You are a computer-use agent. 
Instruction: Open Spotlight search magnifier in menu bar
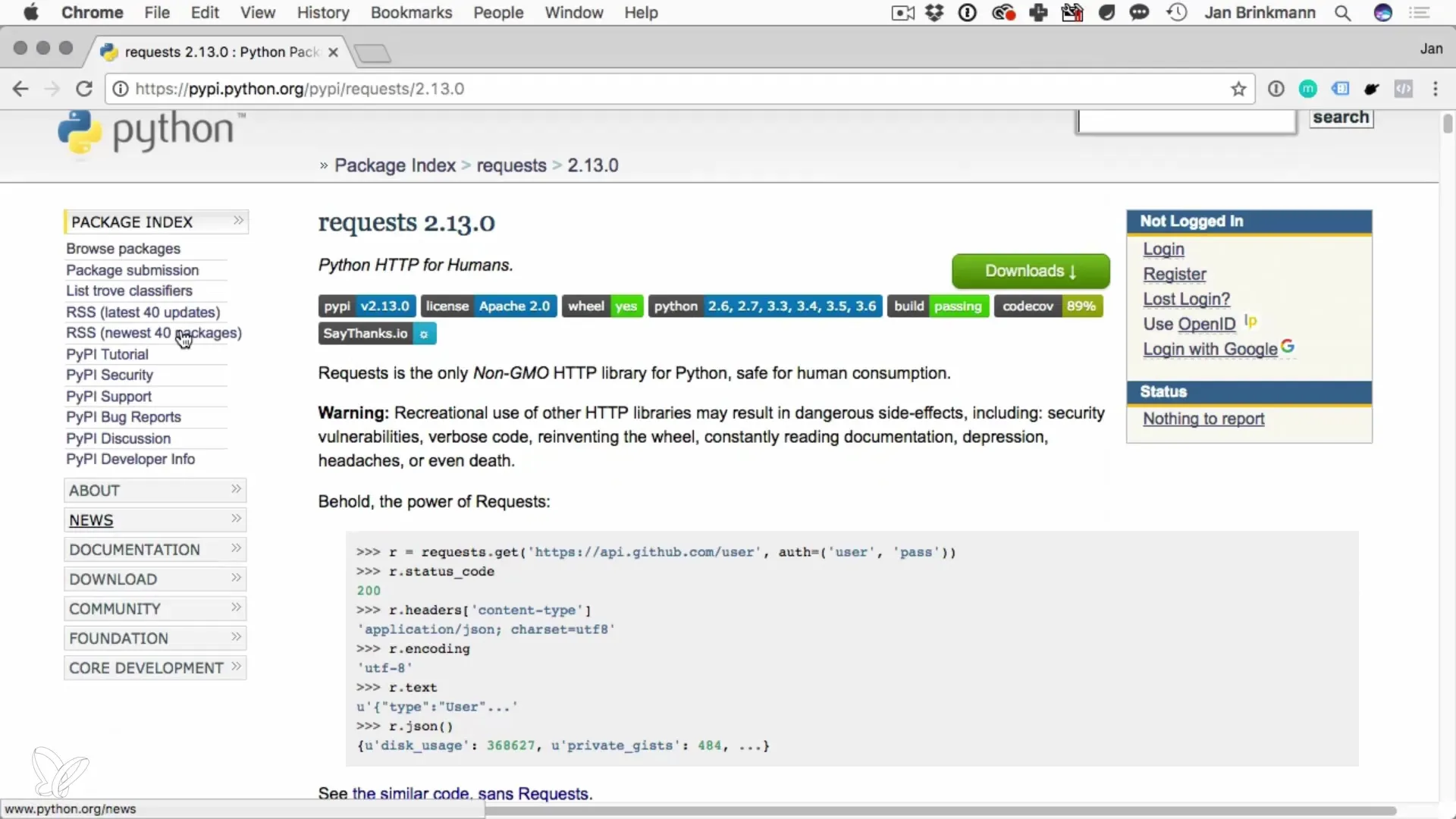(x=1343, y=12)
